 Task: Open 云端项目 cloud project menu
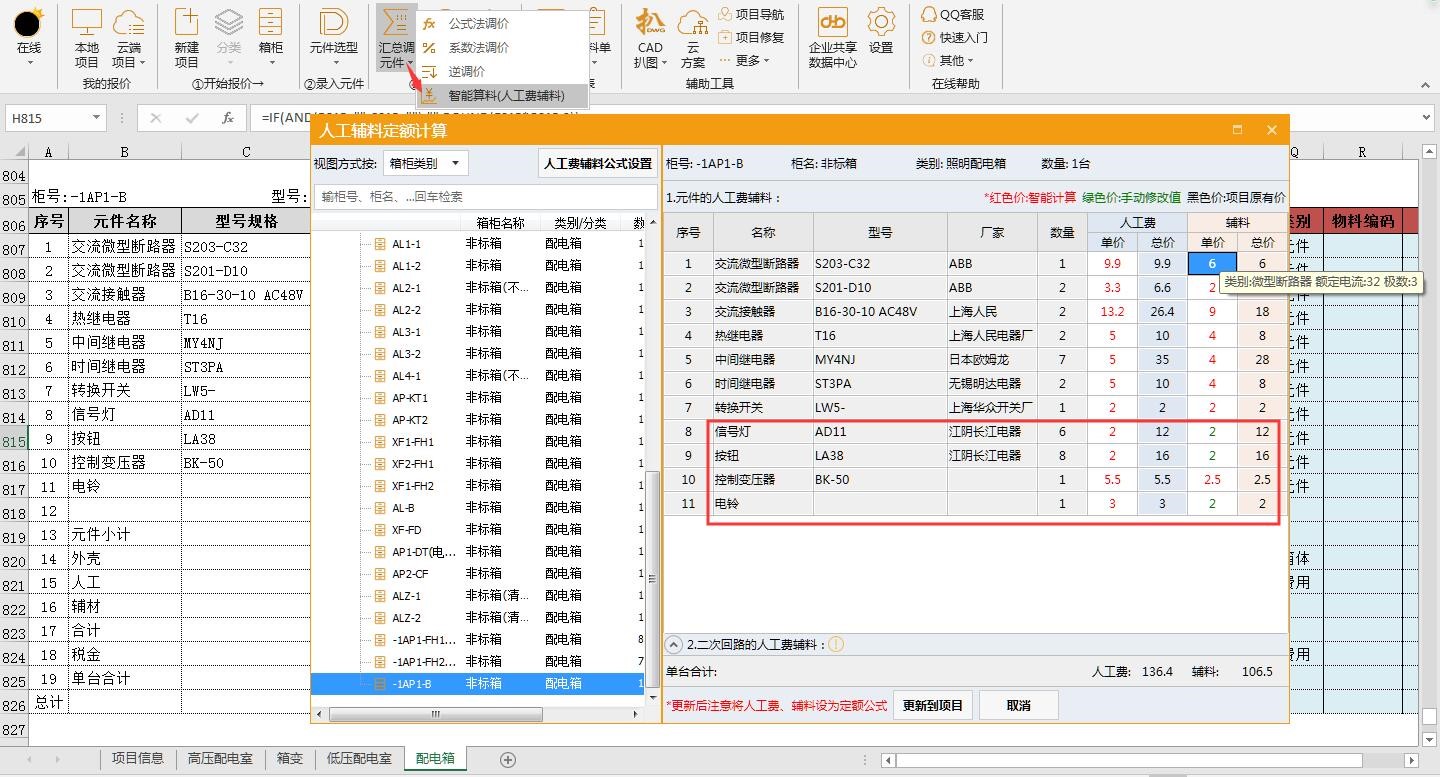[x=129, y=38]
